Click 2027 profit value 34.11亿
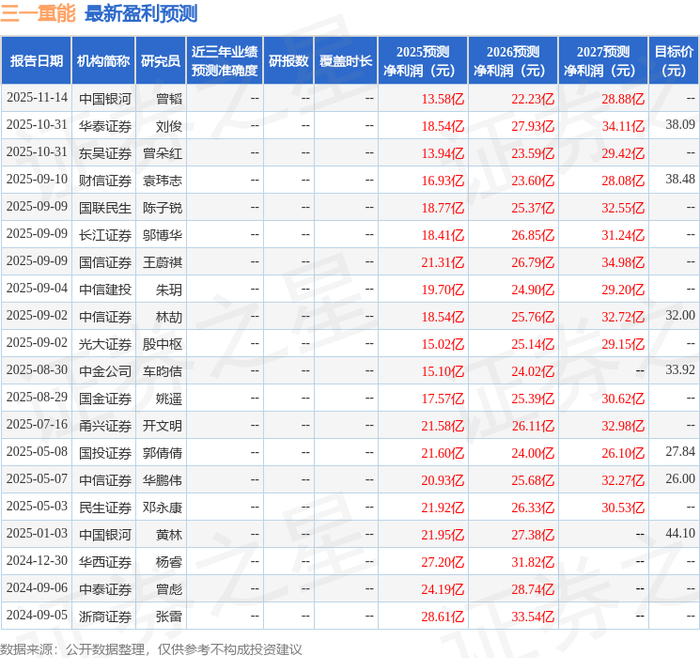The height and width of the screenshot is (658, 700). tap(623, 126)
